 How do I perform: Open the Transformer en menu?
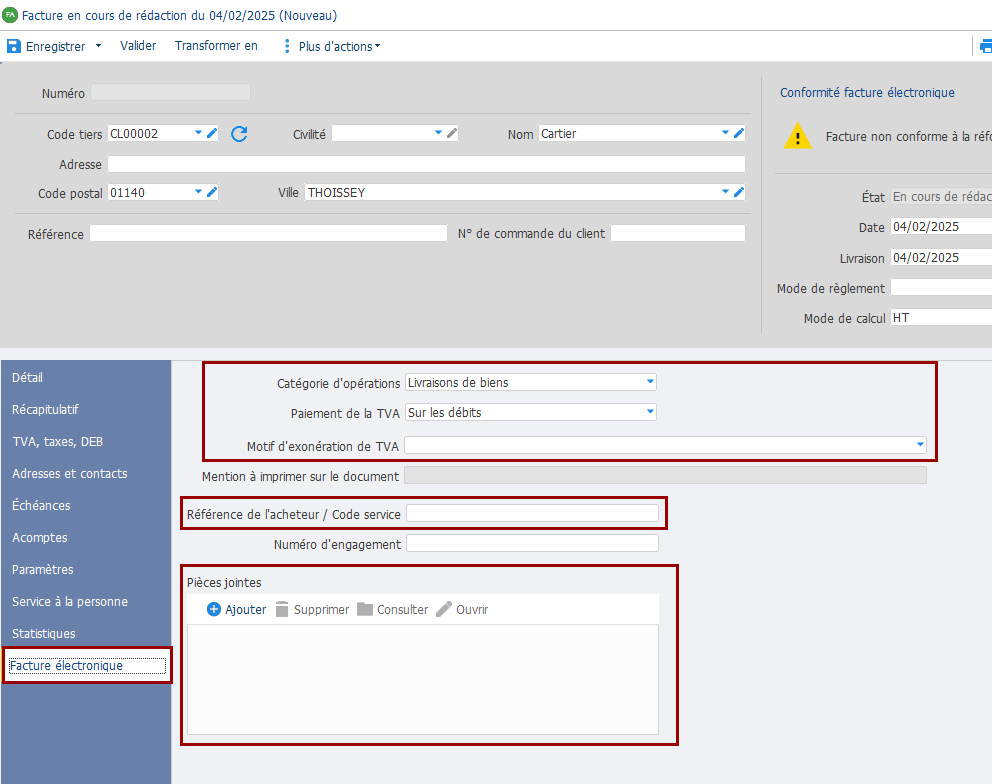(x=216, y=46)
